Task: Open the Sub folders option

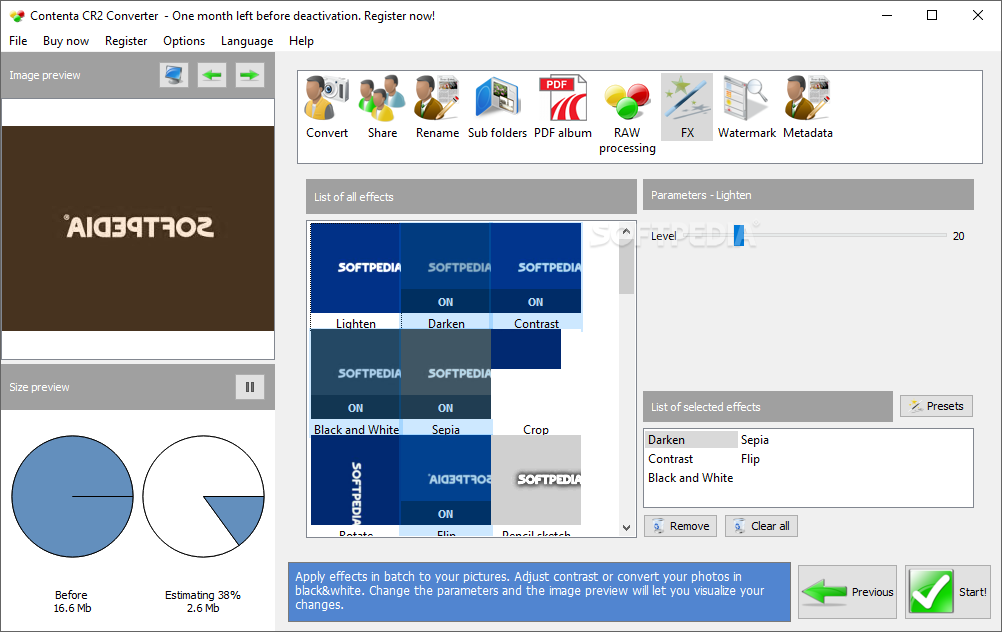Action: click(497, 107)
